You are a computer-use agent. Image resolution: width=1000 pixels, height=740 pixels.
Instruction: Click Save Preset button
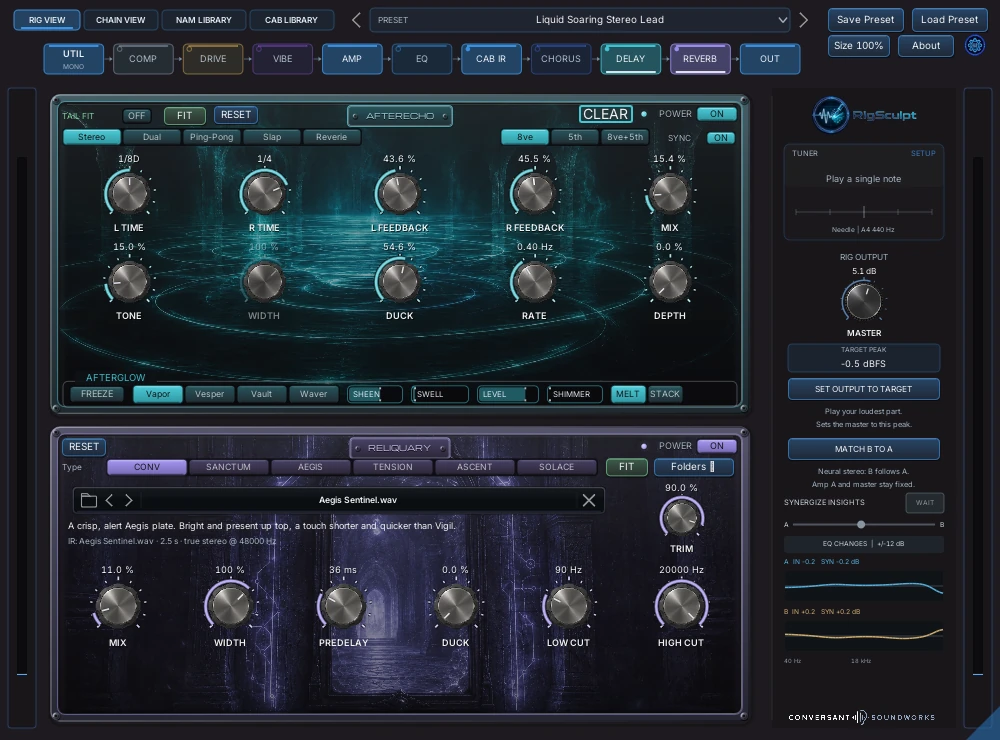pos(865,20)
